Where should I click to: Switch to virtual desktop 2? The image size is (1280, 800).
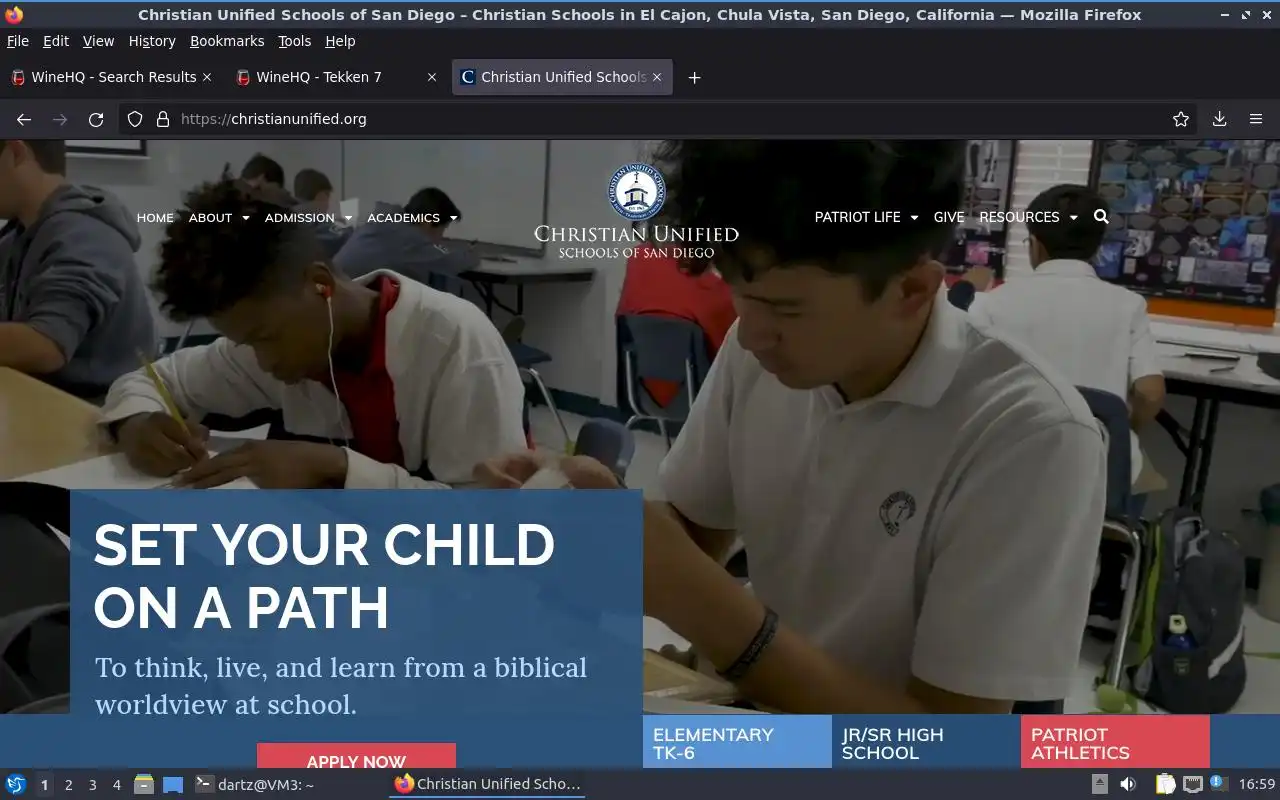[68, 785]
